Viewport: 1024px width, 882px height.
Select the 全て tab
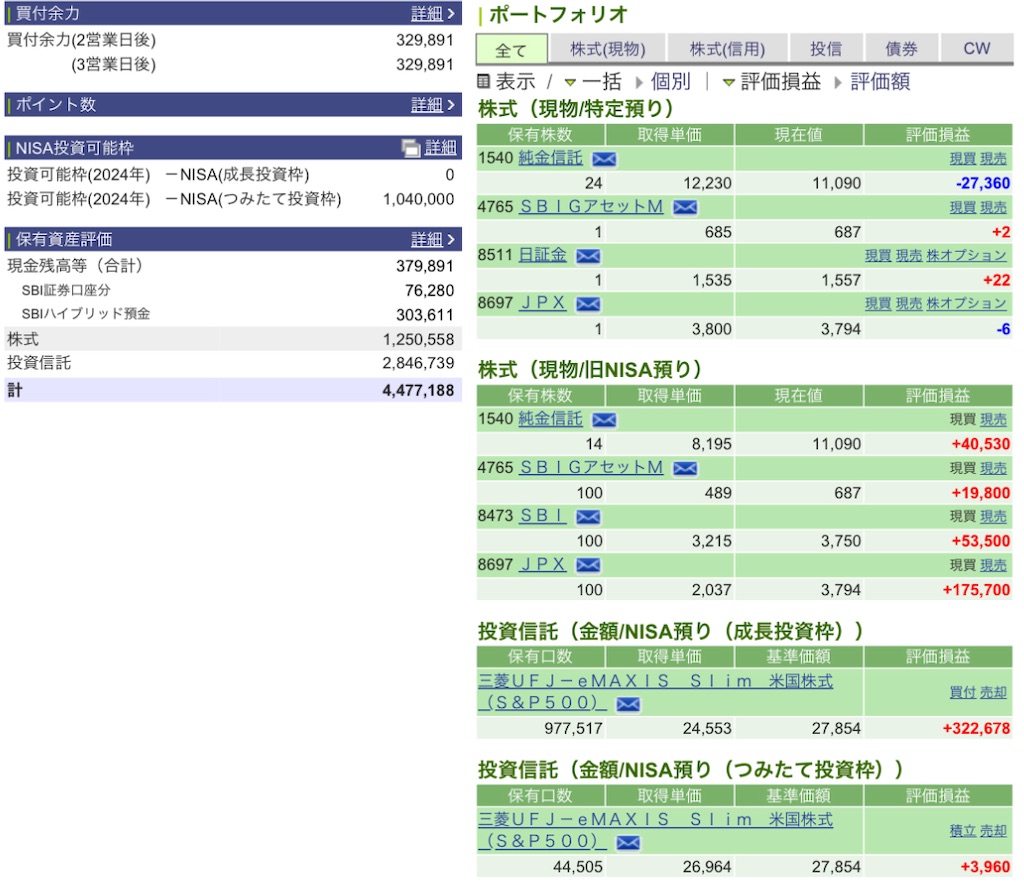pos(511,50)
